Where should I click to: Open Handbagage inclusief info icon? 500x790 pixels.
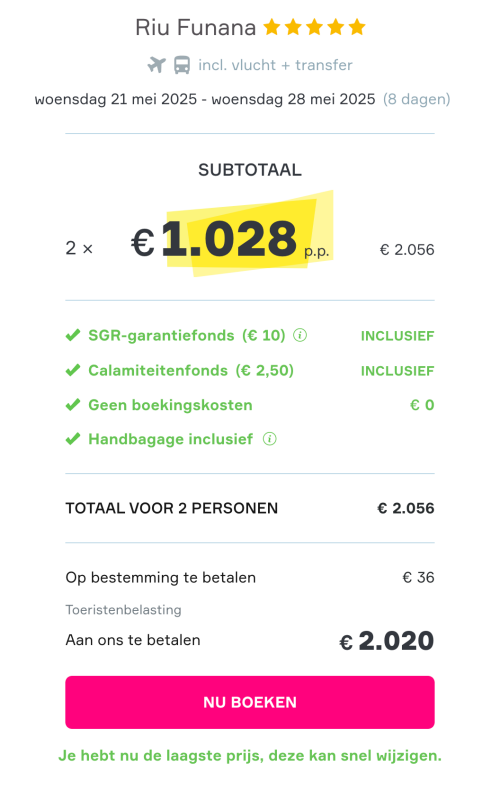tap(270, 439)
